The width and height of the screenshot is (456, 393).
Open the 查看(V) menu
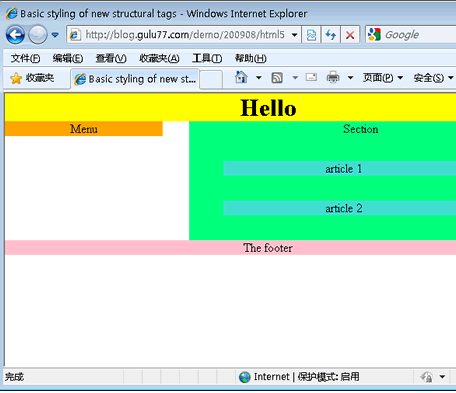pyautogui.click(x=111, y=59)
